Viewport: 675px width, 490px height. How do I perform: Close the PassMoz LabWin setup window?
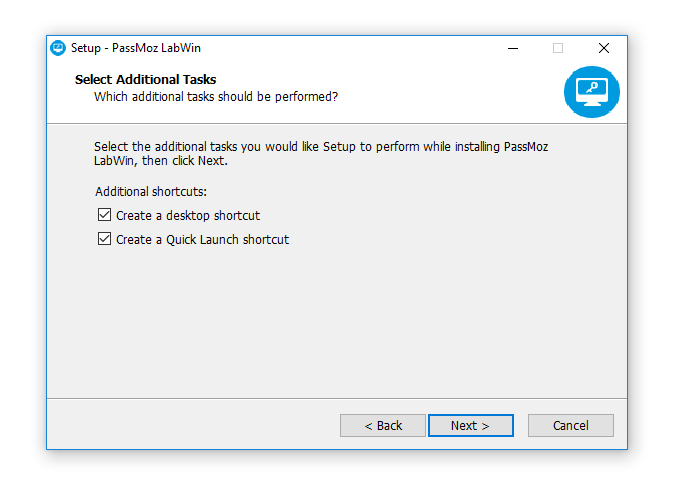click(604, 48)
